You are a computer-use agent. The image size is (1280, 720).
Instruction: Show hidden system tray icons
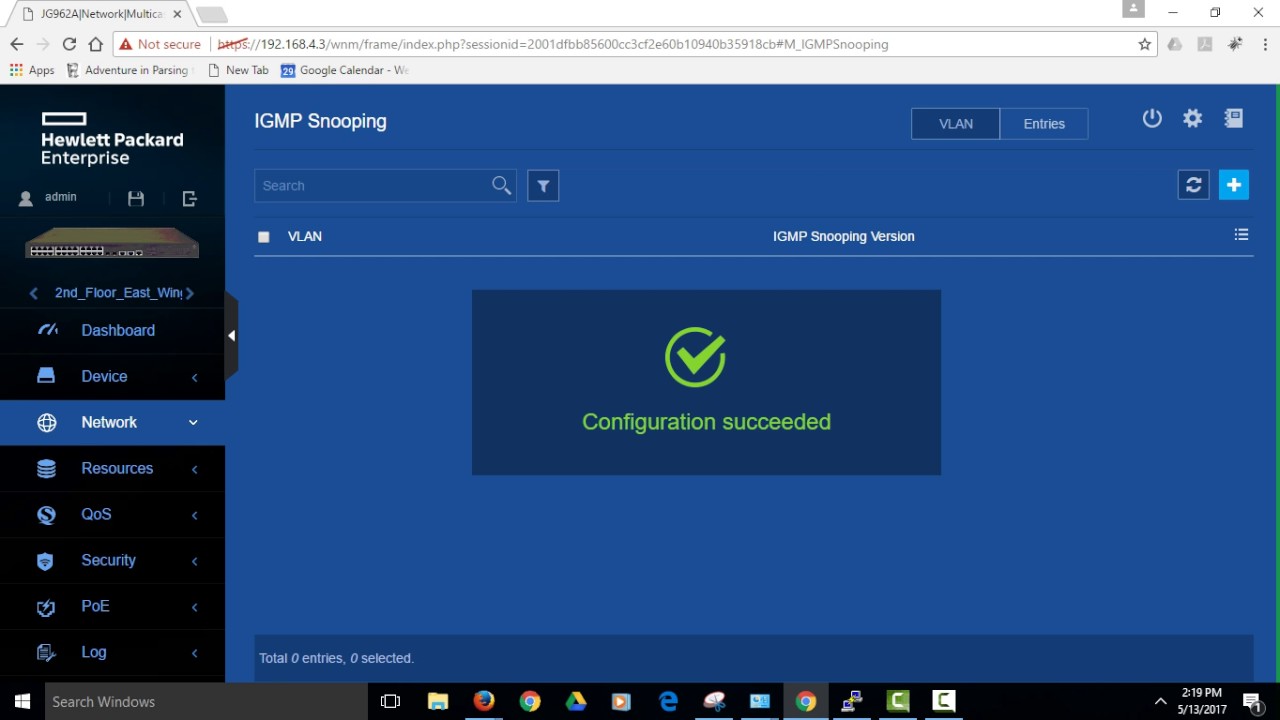(1160, 701)
